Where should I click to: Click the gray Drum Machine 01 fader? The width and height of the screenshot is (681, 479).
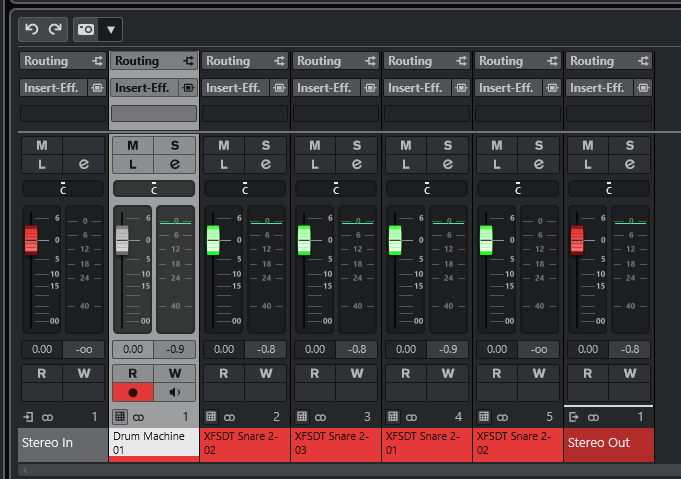[122, 240]
